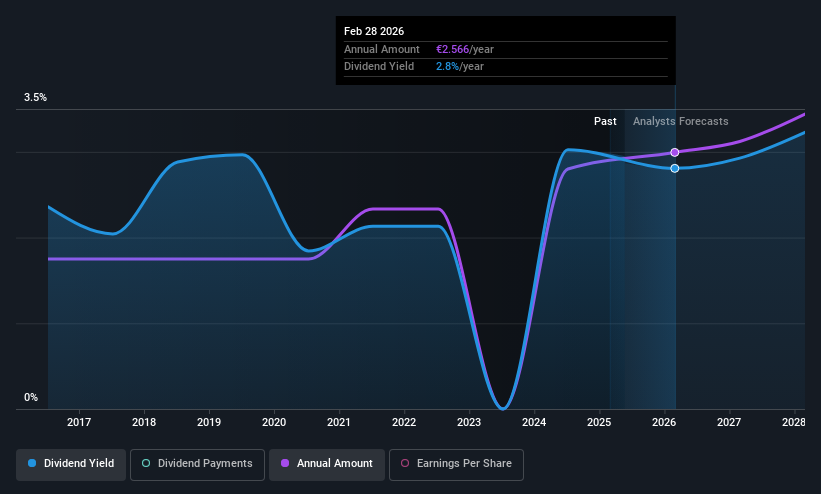This screenshot has height=494, width=821.
Task: Click the 3.5% y-axis label
Action: (x=35, y=97)
